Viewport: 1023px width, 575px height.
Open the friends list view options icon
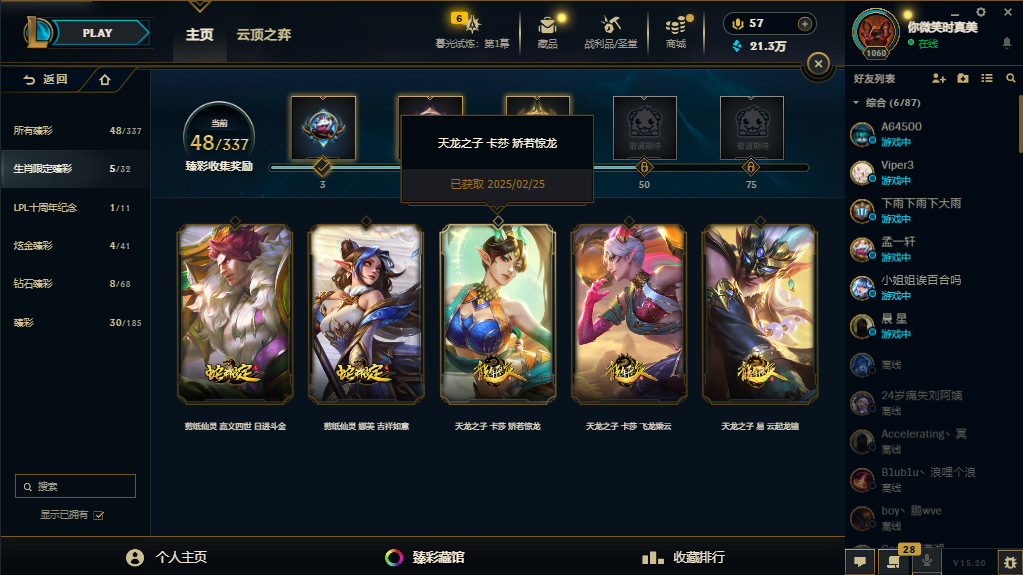tap(986, 78)
